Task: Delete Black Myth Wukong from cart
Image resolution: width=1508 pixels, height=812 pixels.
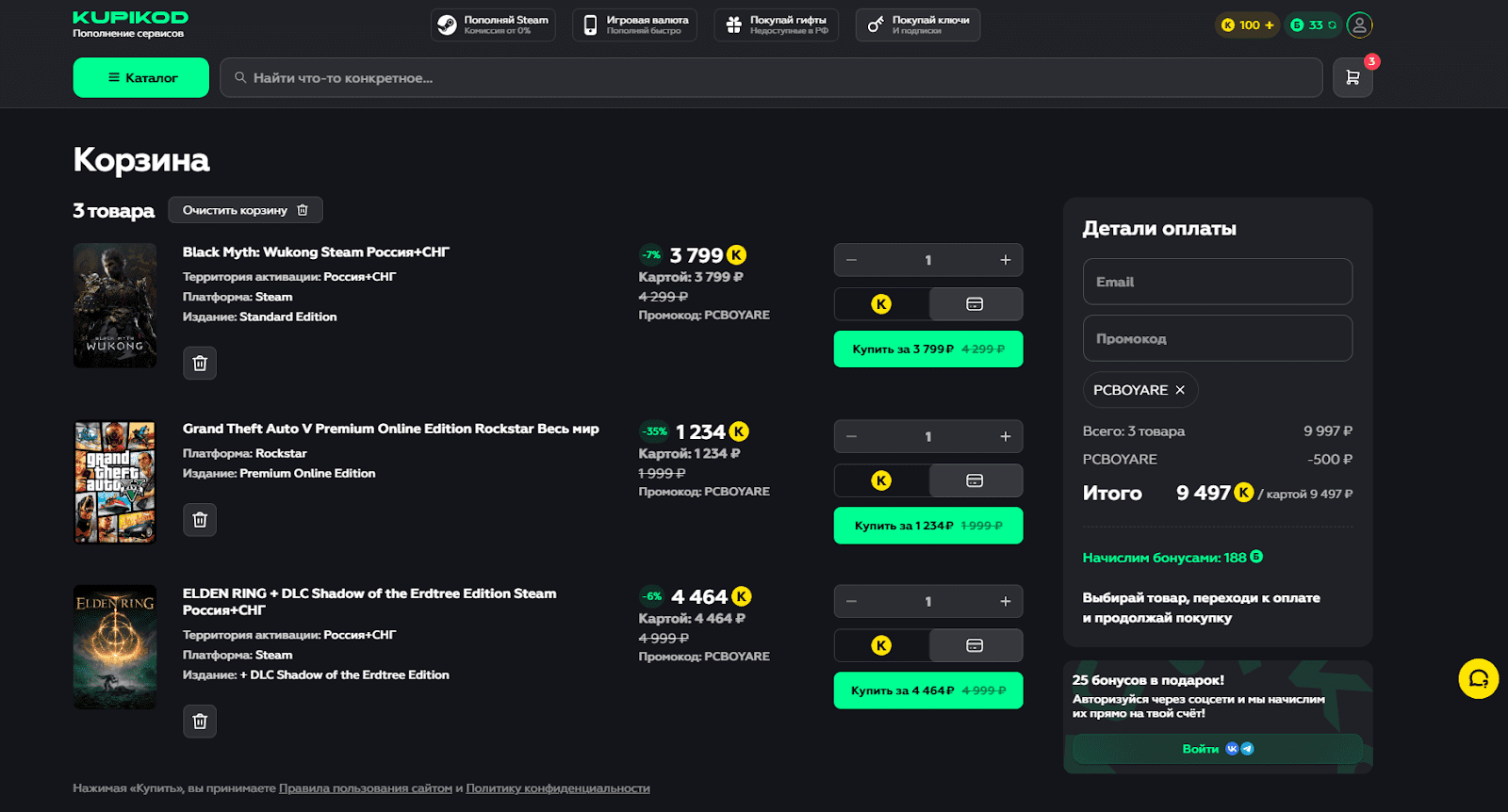Action: pyautogui.click(x=200, y=363)
